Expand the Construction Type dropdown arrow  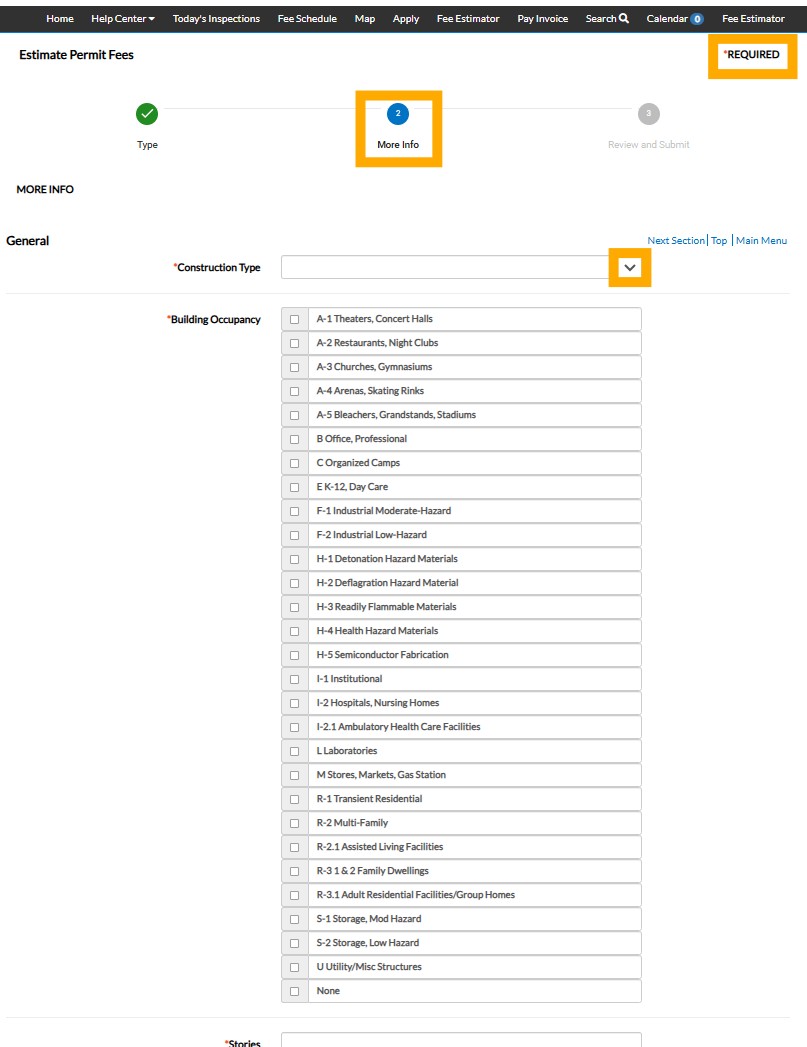click(629, 267)
